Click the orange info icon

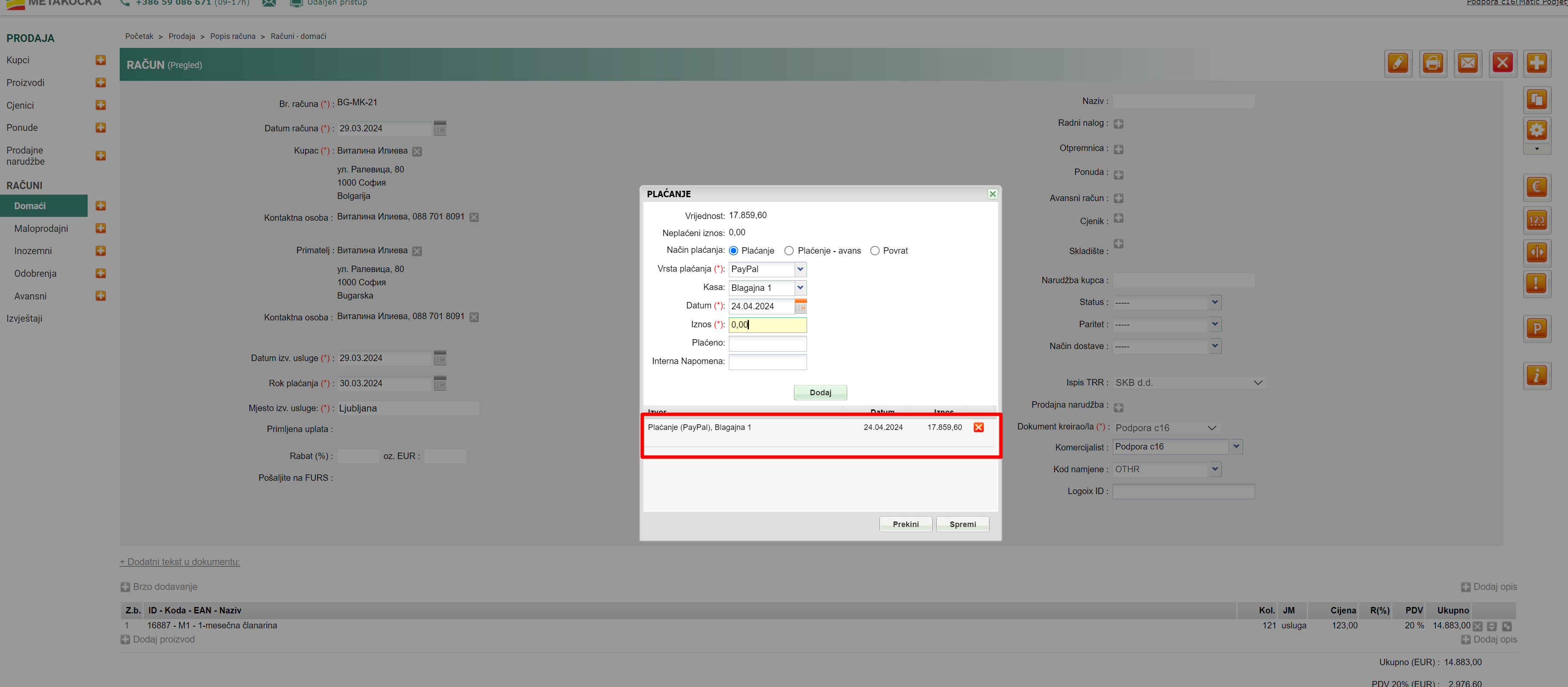pos(1536,376)
